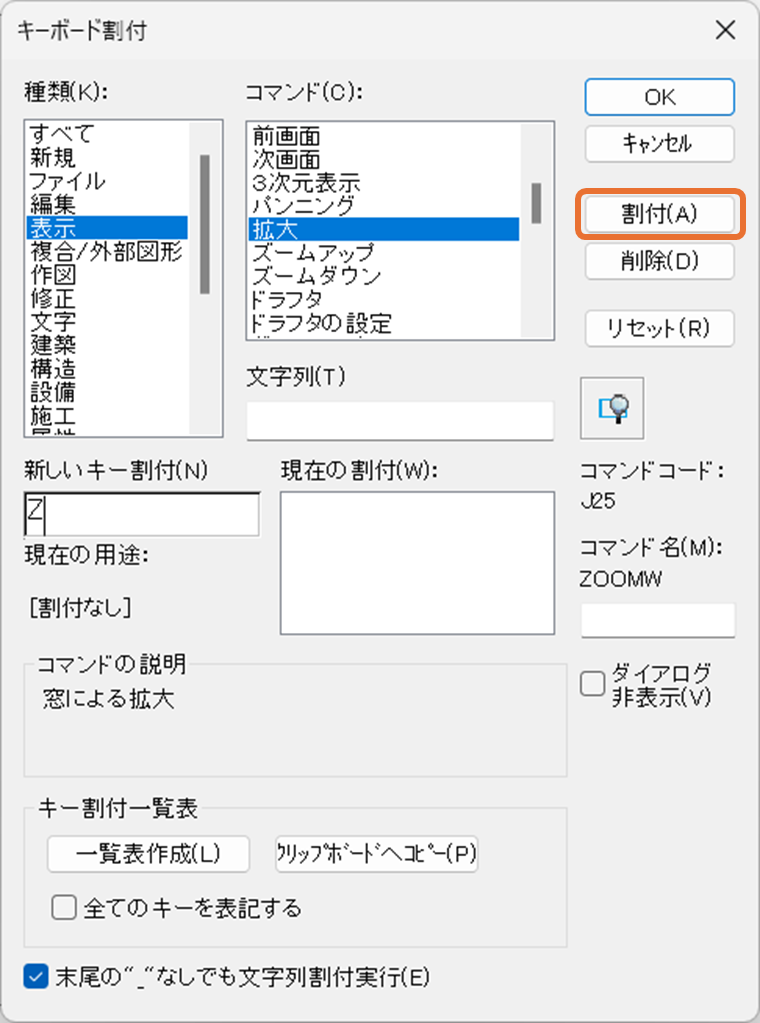Click the clipboard copy (P) button
Viewport: 760px width, 1023px height.
pyautogui.click(x=376, y=854)
